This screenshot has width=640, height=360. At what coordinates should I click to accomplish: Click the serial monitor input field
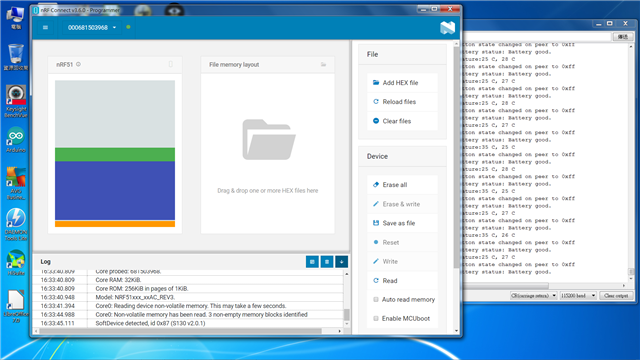click(537, 37)
